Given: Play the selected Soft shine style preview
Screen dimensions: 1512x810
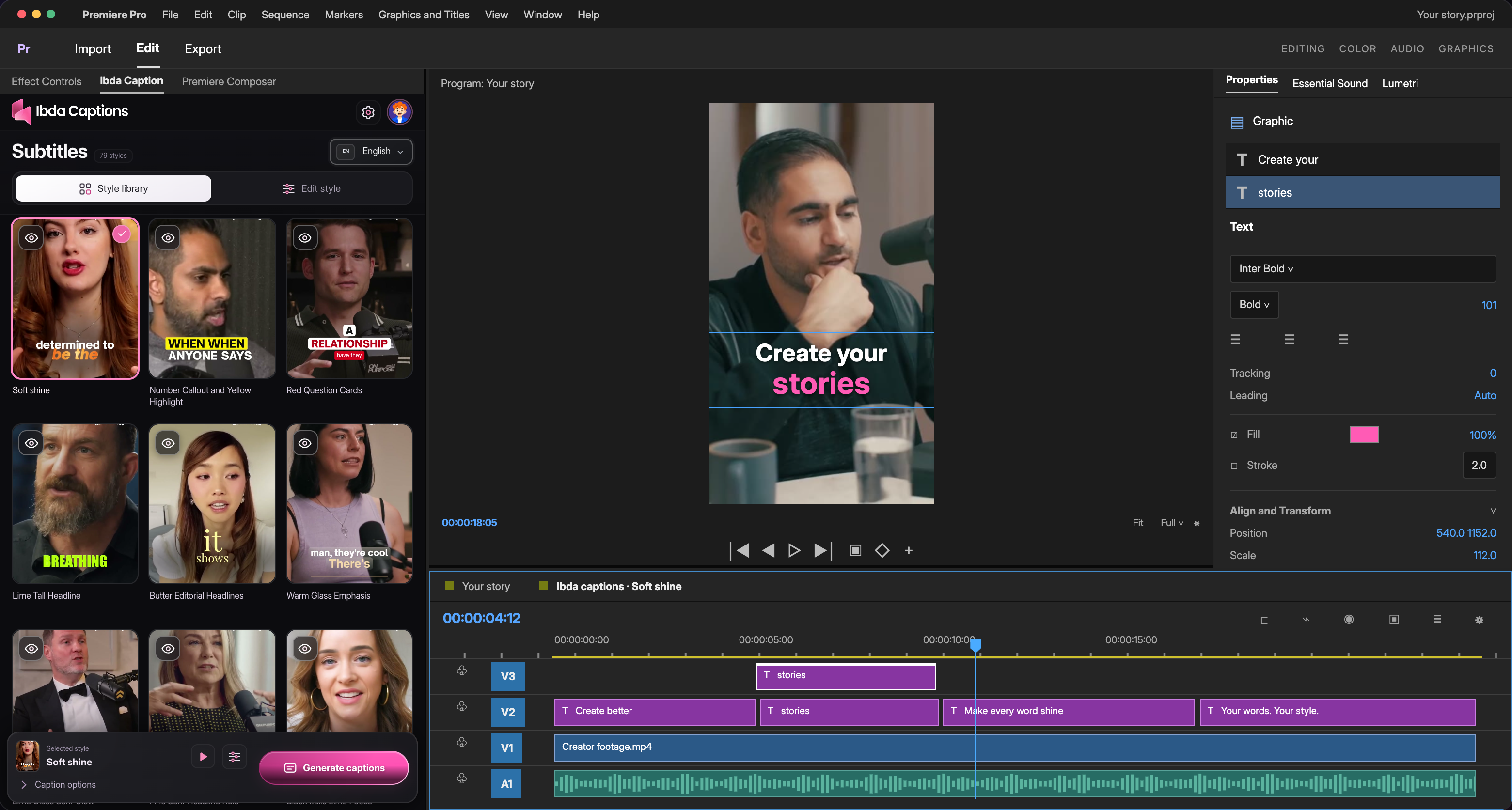Looking at the screenshot, I should pos(203,757).
